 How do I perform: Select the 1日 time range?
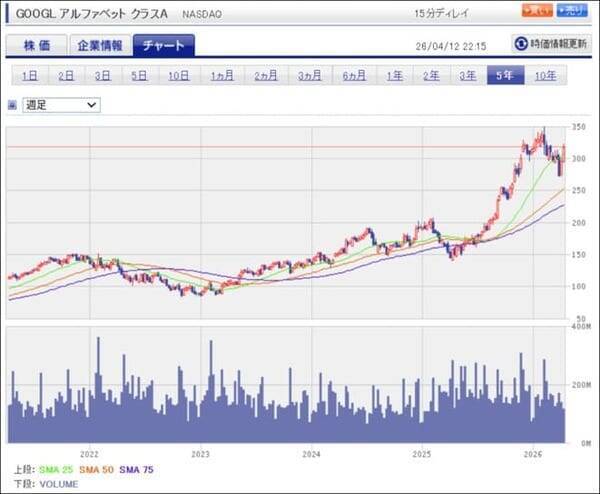pyautogui.click(x=30, y=75)
